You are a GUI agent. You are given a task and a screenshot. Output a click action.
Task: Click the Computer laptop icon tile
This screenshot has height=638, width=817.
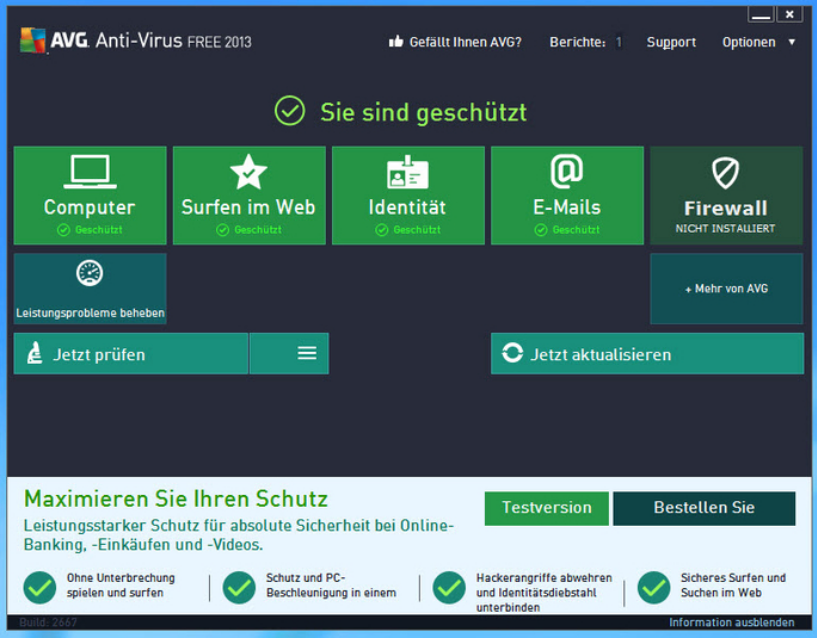pyautogui.click(x=90, y=172)
